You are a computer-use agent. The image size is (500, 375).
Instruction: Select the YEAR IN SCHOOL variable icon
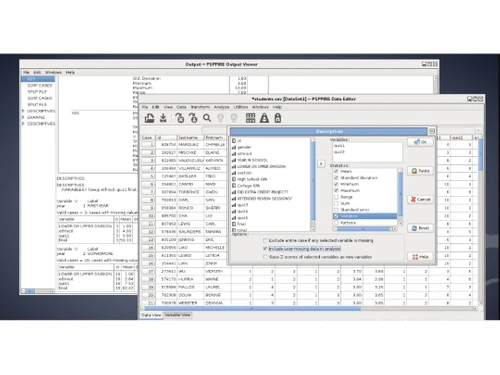[234, 160]
